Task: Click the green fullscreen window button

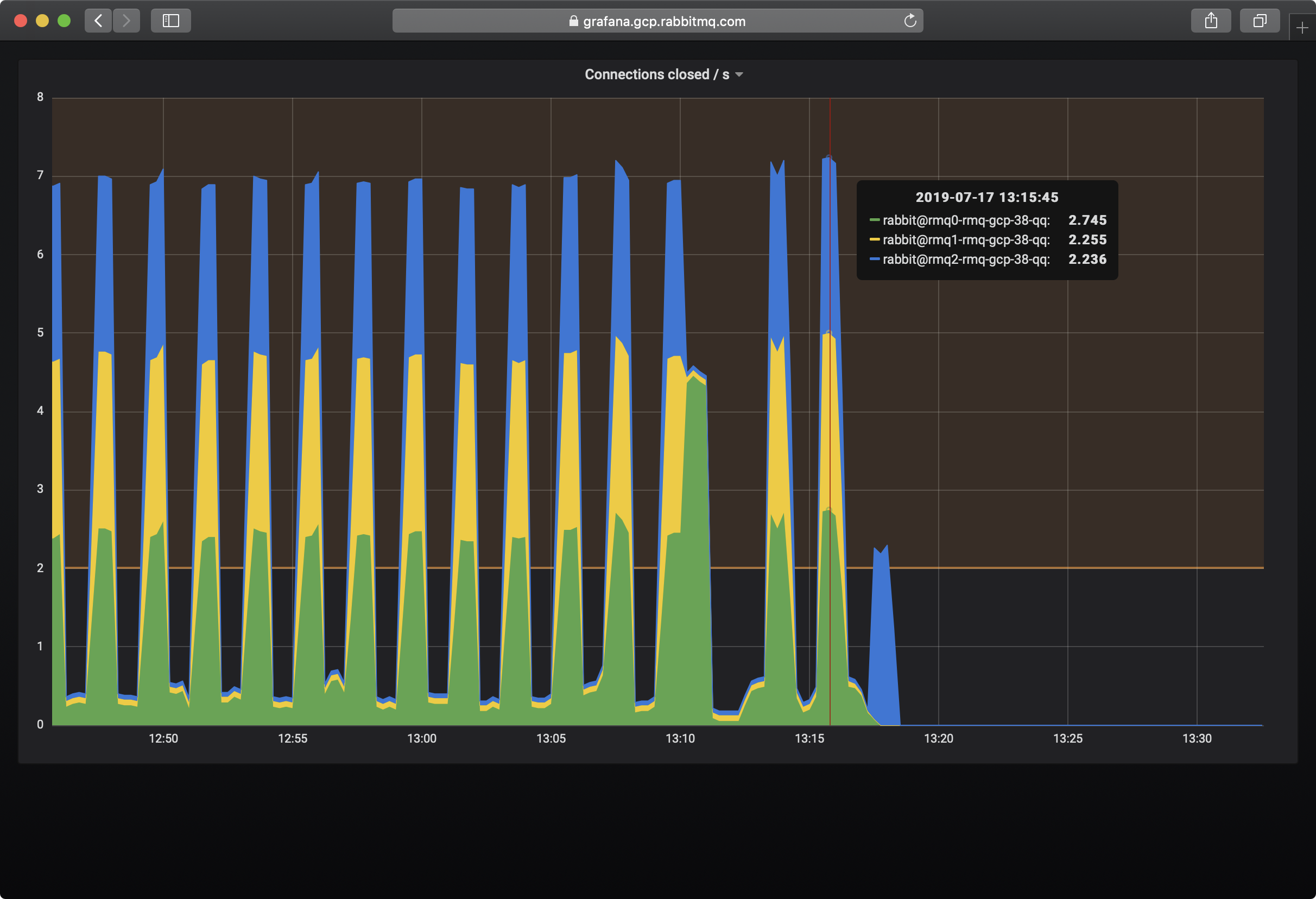Action: pos(64,21)
